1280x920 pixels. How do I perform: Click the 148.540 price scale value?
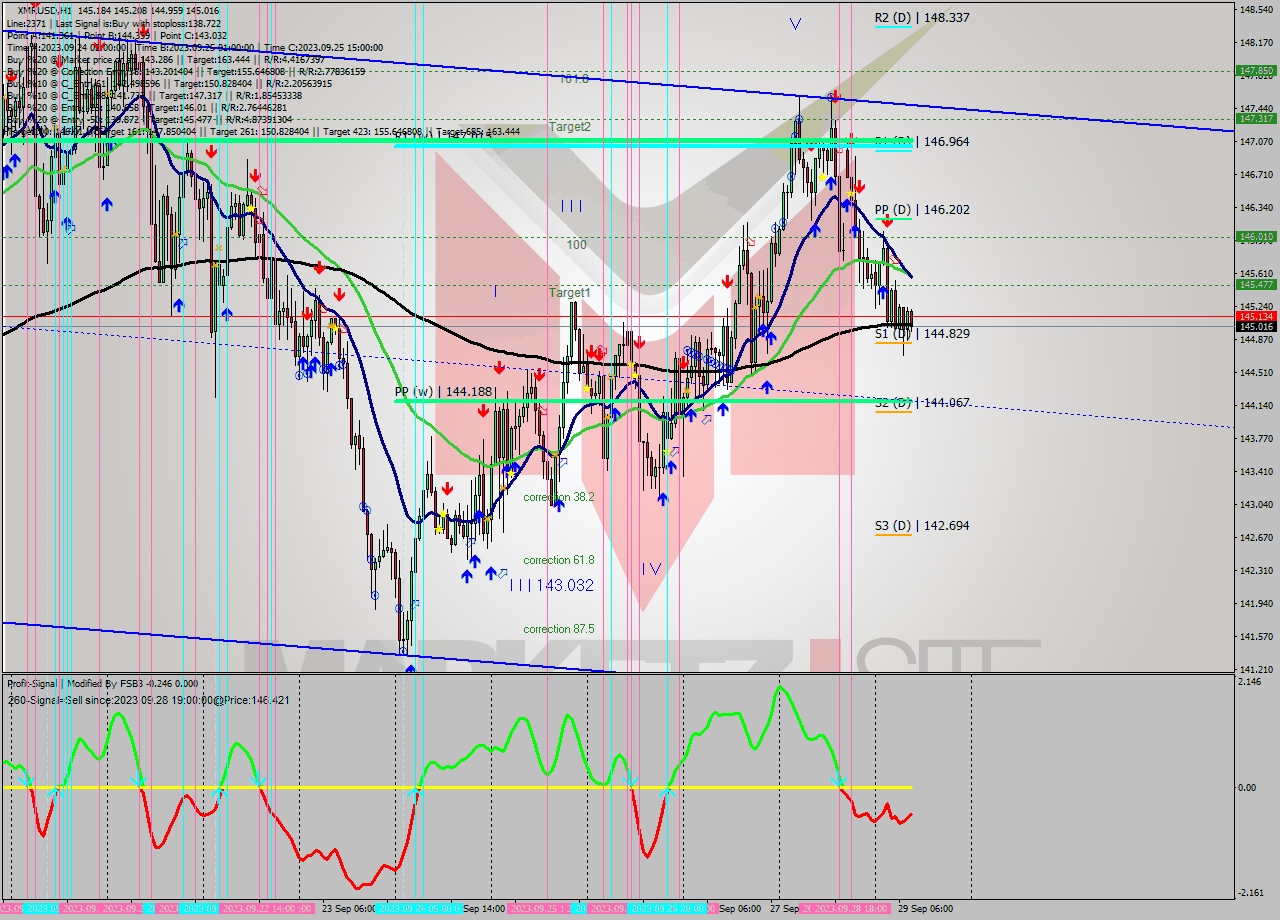[x=1256, y=9]
